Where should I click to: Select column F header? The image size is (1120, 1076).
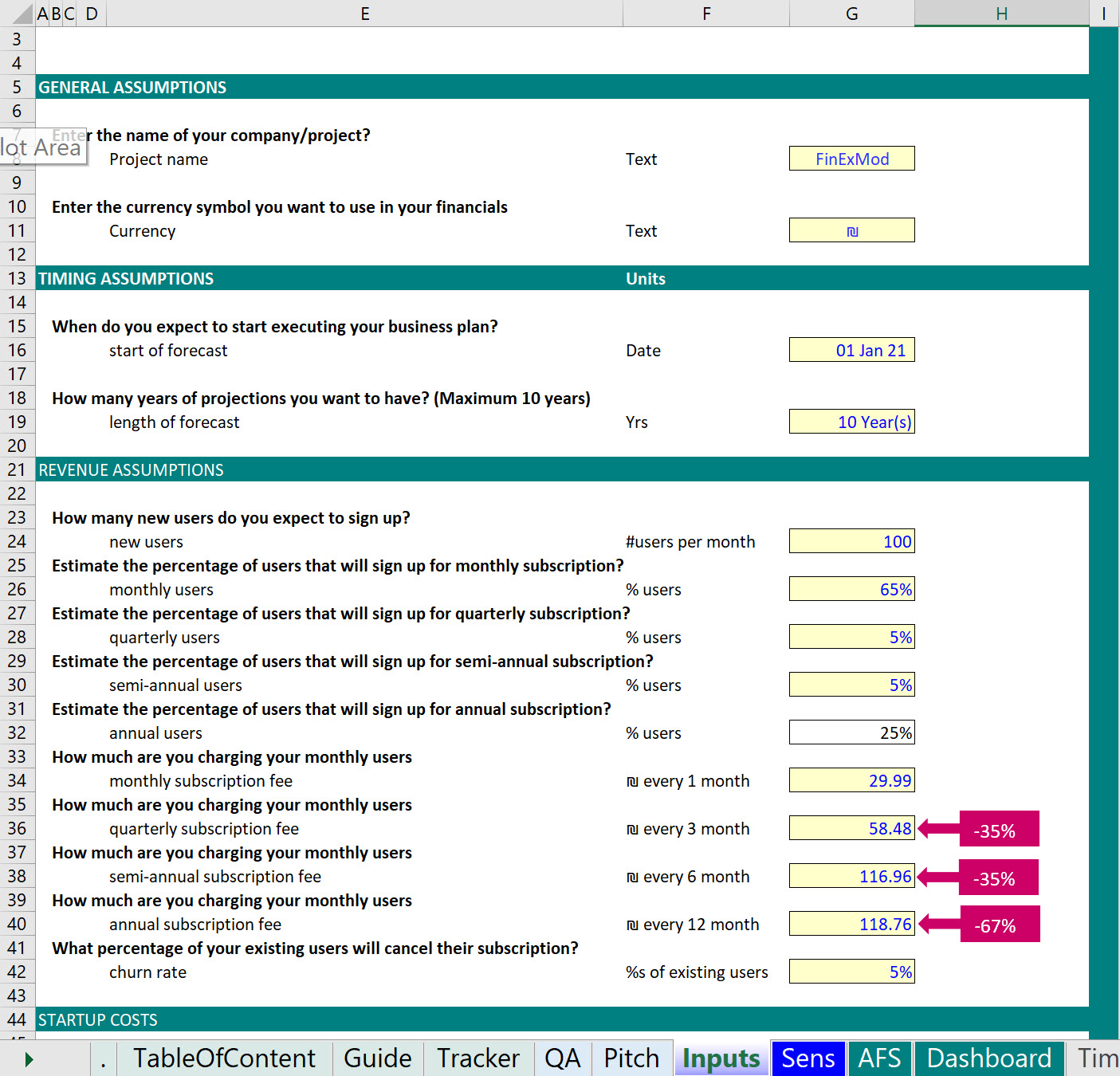pos(706,14)
